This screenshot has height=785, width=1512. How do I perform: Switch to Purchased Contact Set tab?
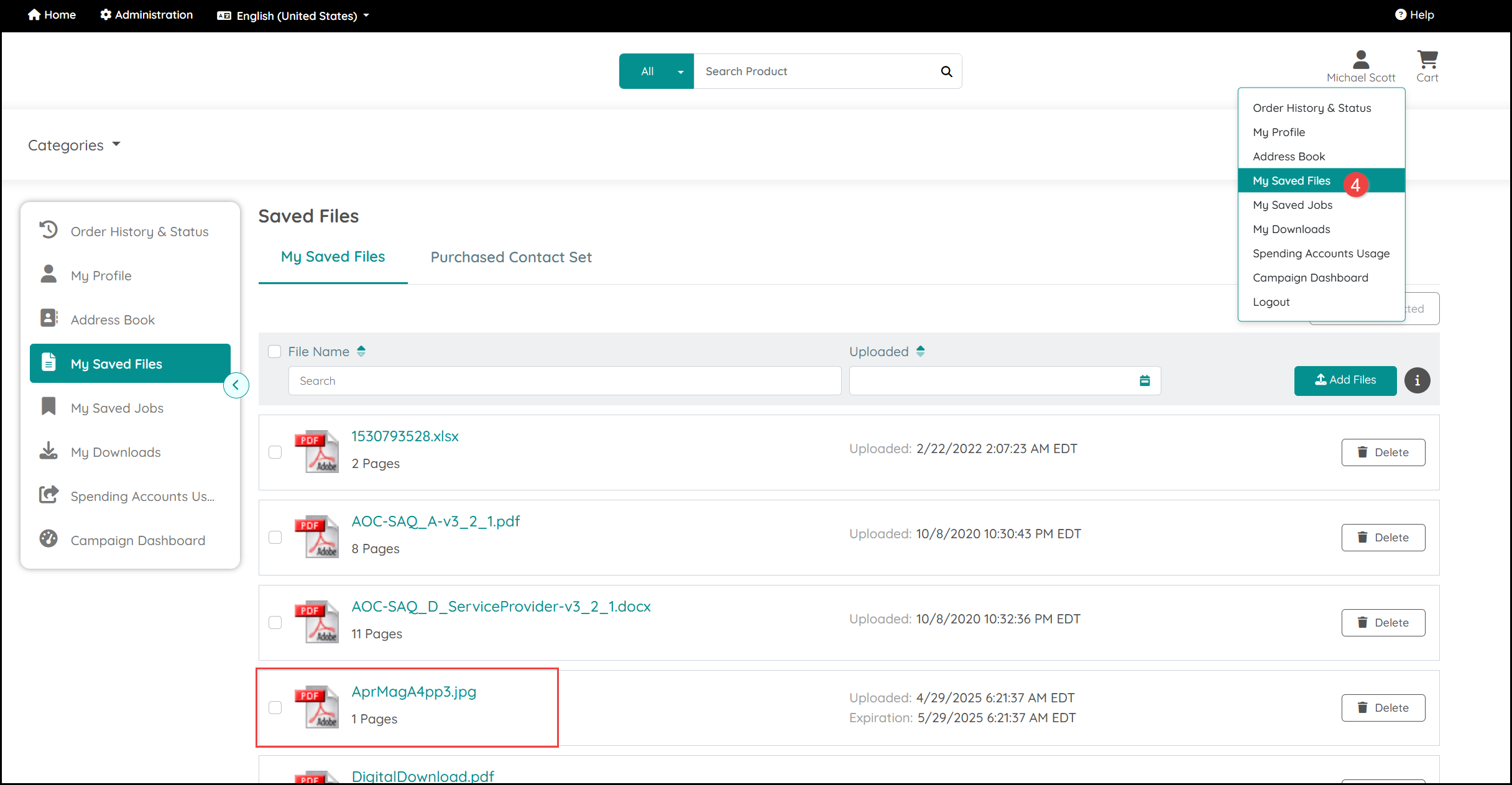511,257
